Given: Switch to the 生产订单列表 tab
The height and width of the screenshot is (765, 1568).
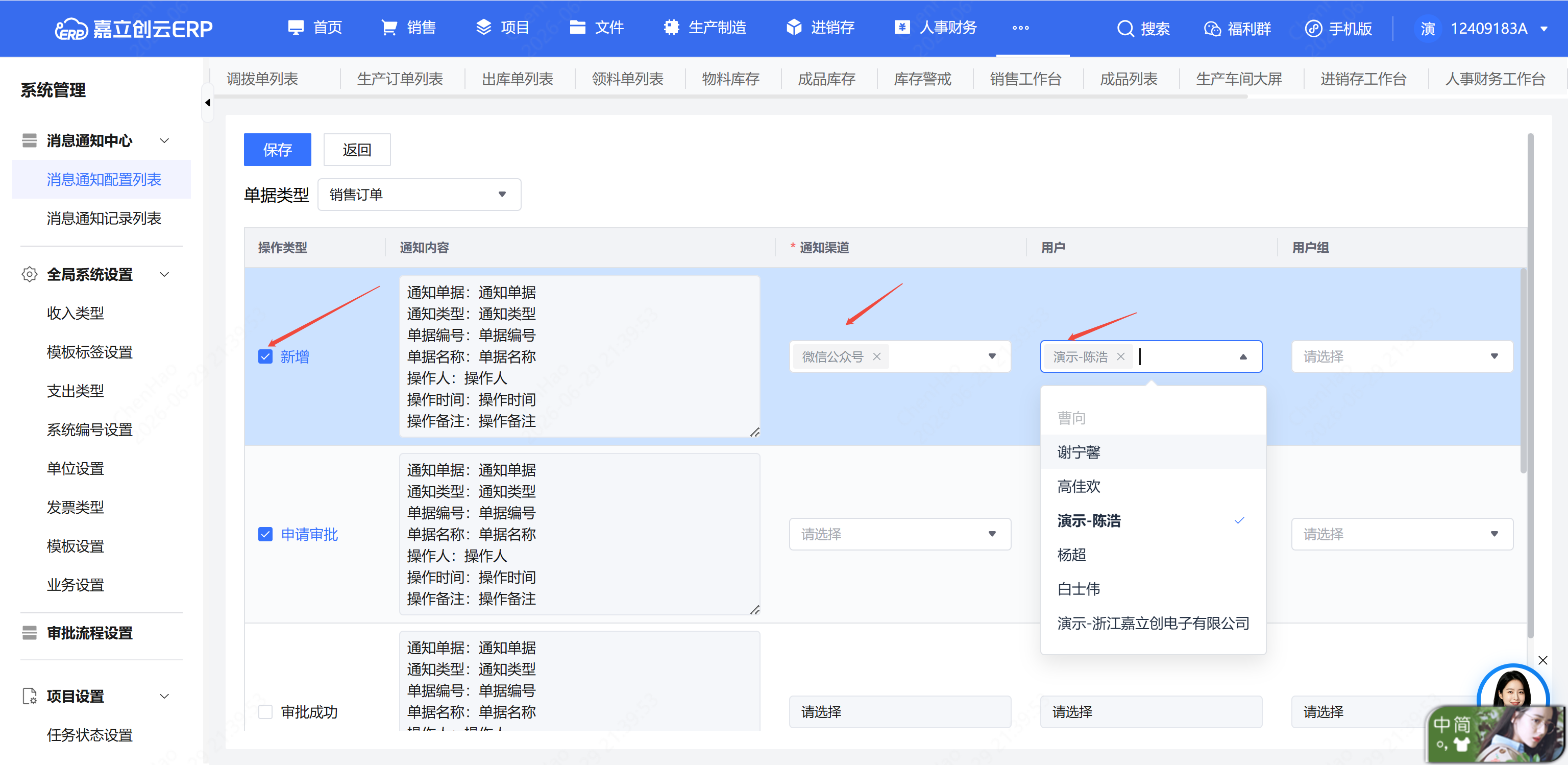Looking at the screenshot, I should coord(400,79).
